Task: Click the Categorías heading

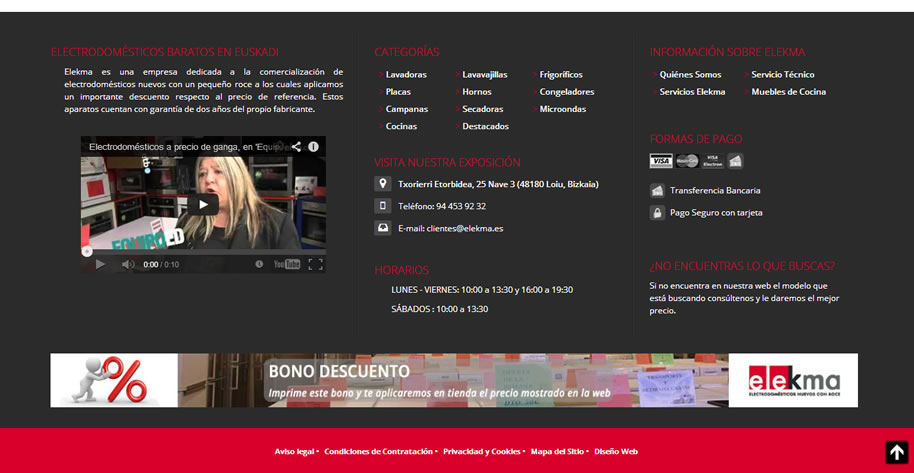Action: pyautogui.click(x=407, y=52)
